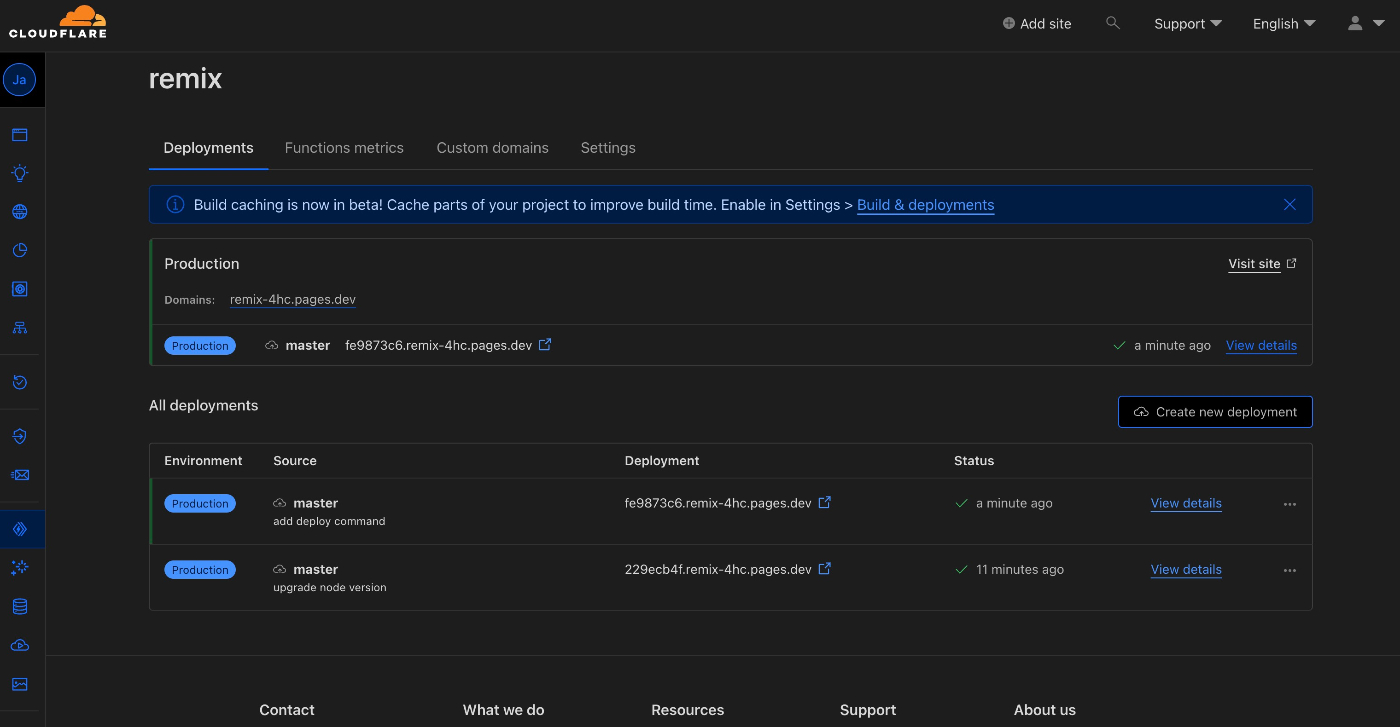The height and width of the screenshot is (727, 1400).
Task: Switch to the Settings tab
Action: [608, 148]
